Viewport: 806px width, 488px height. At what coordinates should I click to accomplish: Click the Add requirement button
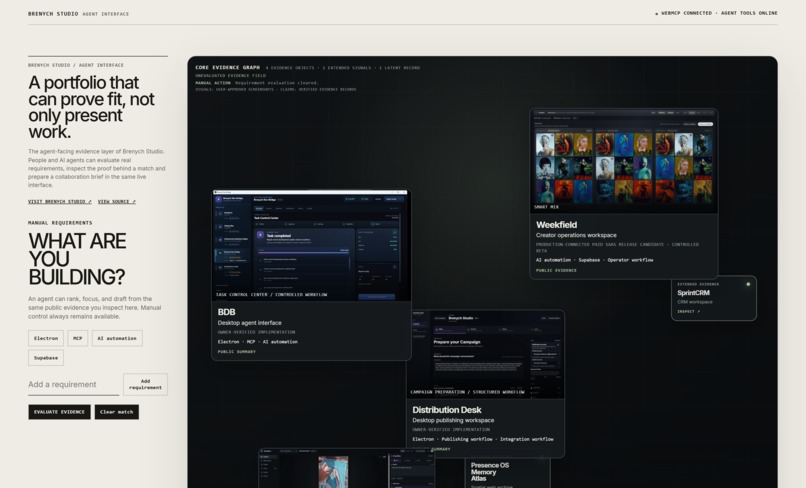point(145,385)
